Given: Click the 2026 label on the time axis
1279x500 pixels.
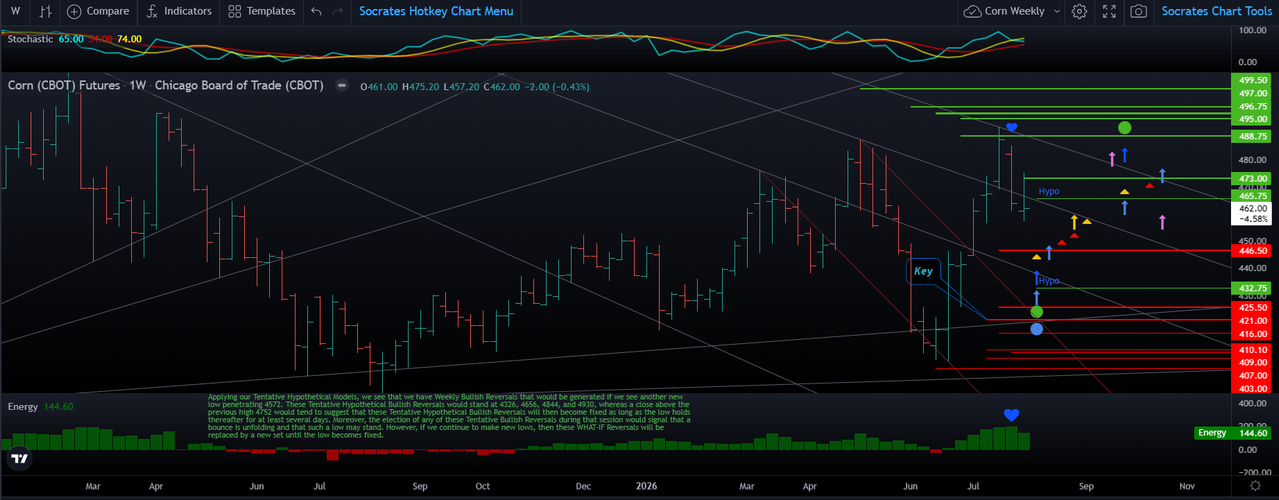Looking at the screenshot, I should pyautogui.click(x=649, y=486).
